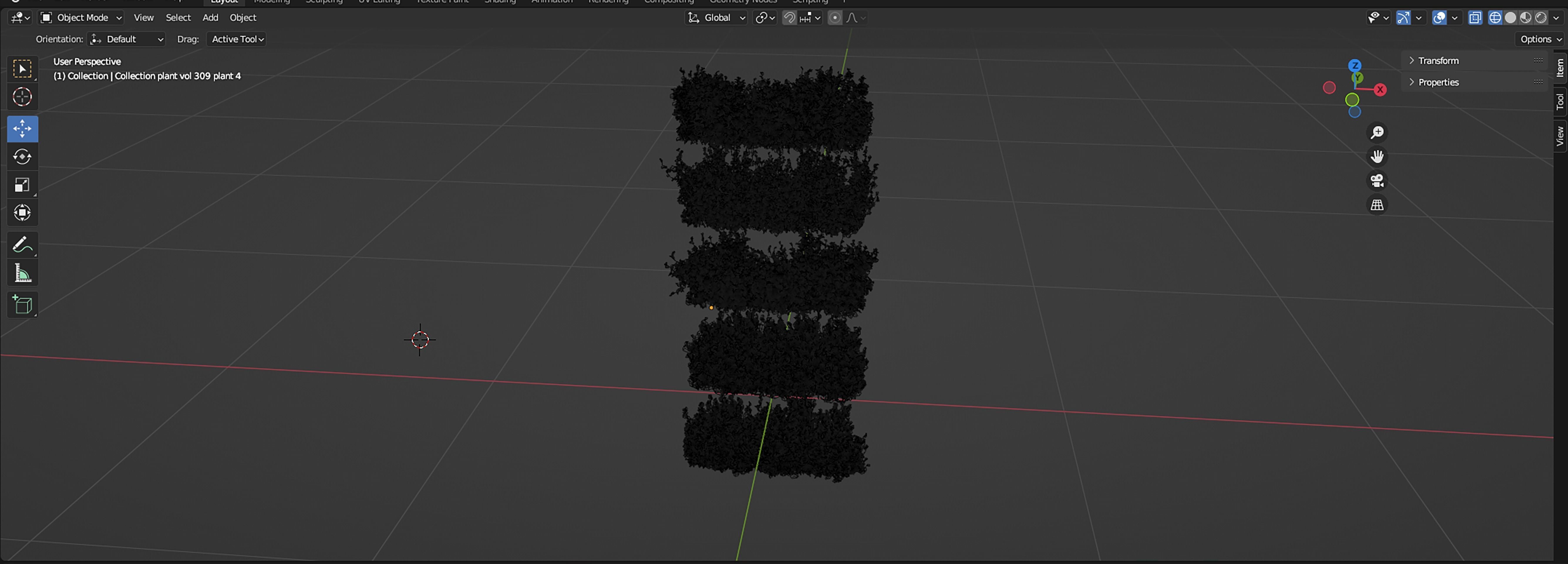The width and height of the screenshot is (1568, 564).
Task: Open the Global transform orientation dropdown
Action: tap(716, 18)
